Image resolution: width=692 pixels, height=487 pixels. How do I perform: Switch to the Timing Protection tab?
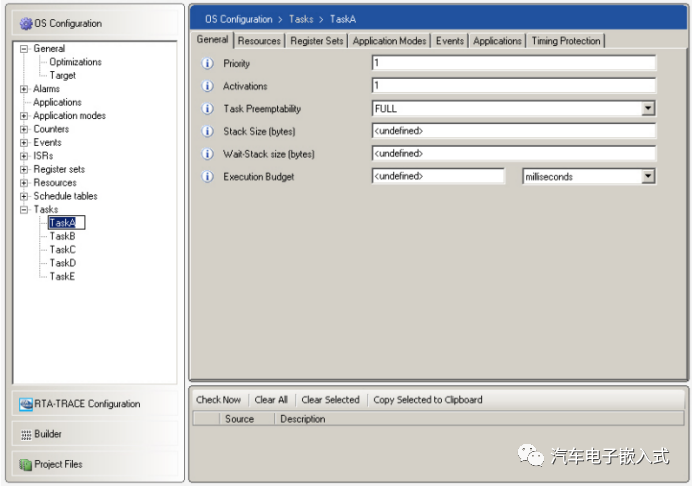click(565, 41)
